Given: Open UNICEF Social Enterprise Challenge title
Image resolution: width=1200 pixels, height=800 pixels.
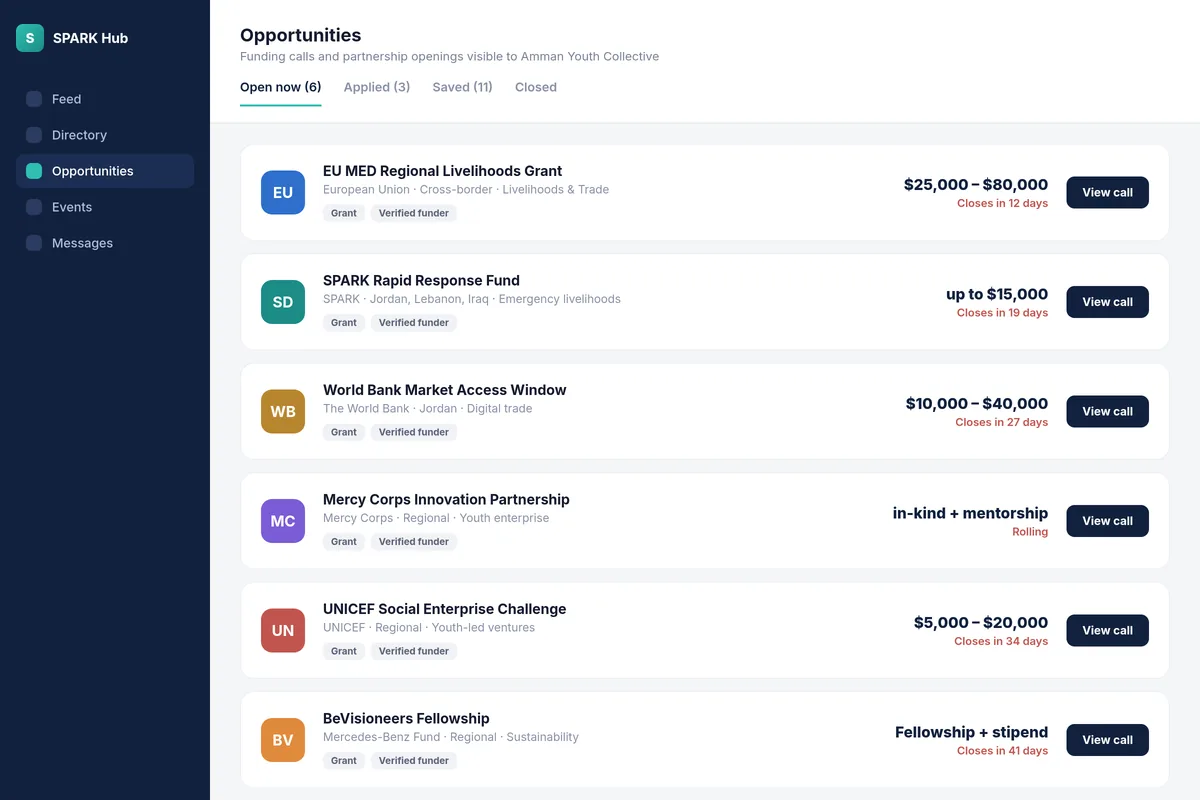Looking at the screenshot, I should (444, 609).
